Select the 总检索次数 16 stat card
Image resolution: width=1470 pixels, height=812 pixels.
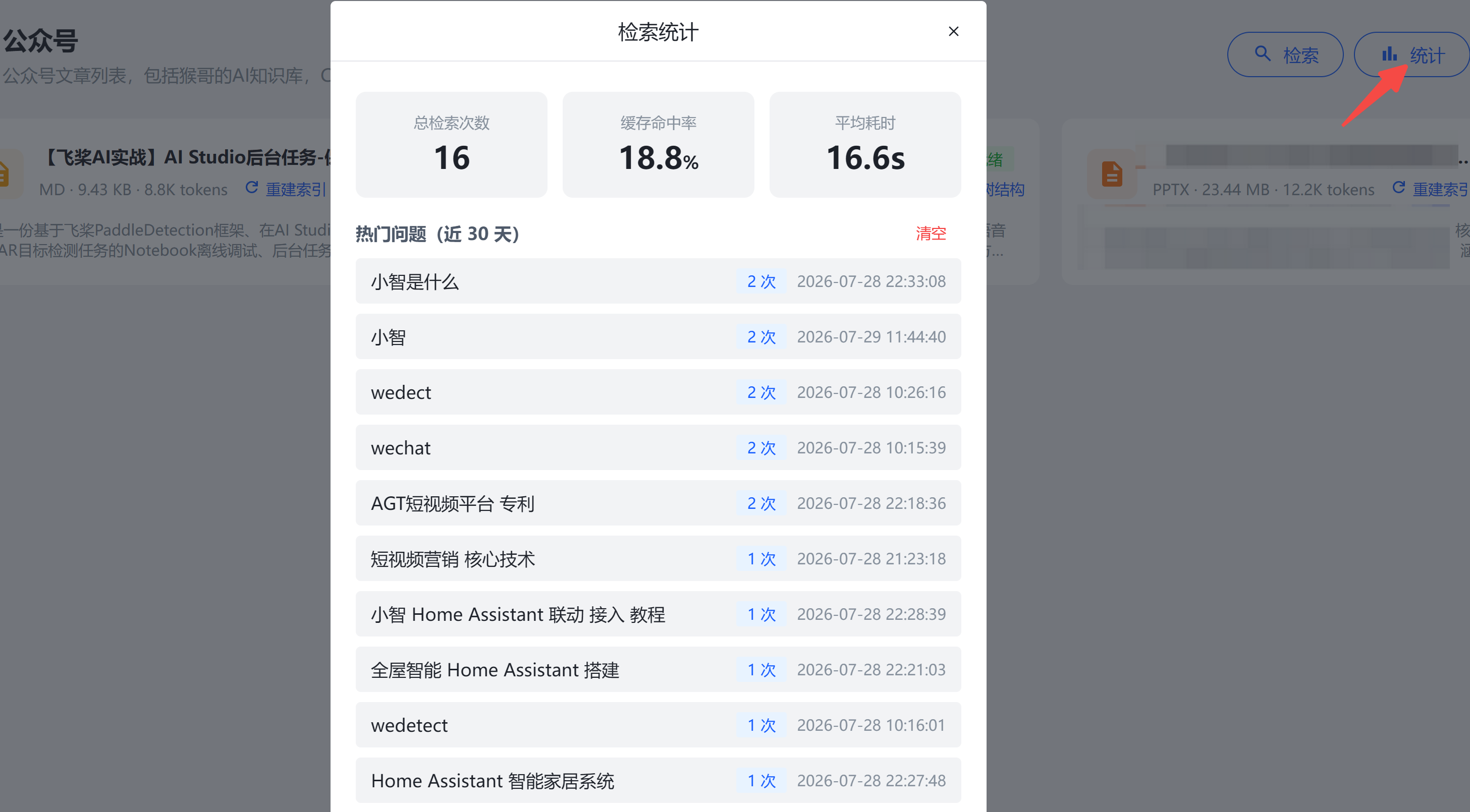coord(451,145)
